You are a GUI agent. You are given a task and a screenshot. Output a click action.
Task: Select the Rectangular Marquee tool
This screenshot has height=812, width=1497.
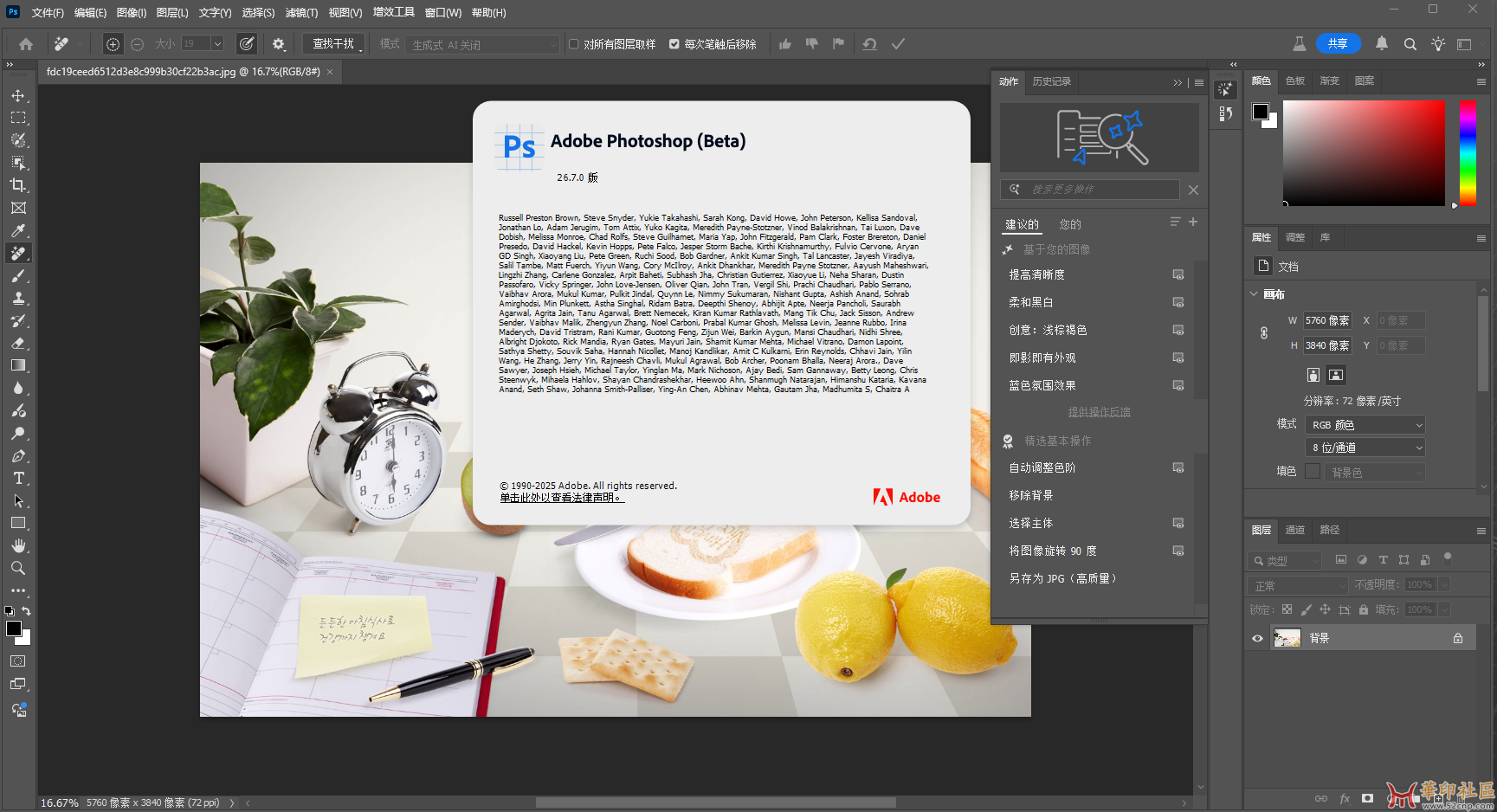point(18,118)
